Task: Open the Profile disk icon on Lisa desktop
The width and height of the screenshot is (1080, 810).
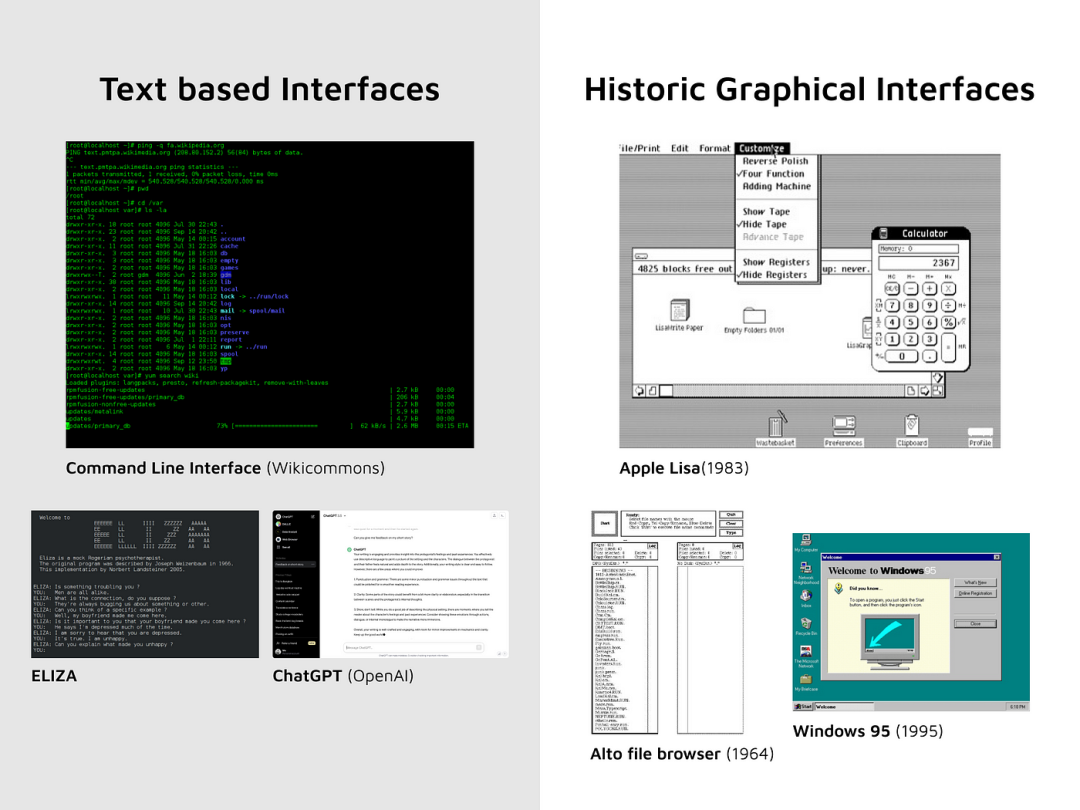Action: pos(980,437)
